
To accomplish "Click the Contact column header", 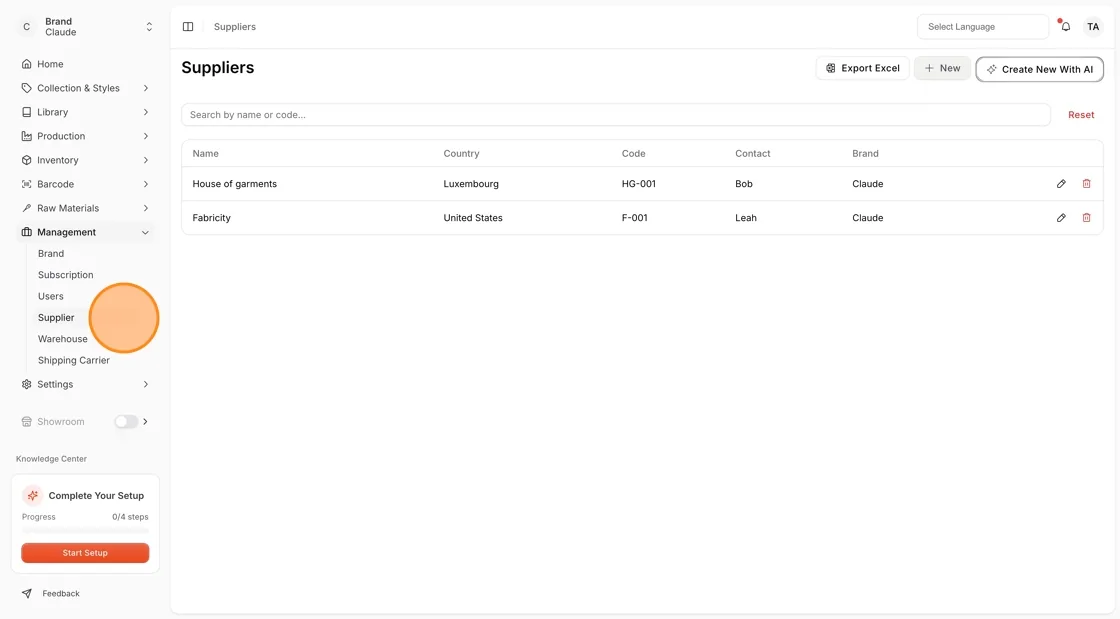I will pos(753,154).
